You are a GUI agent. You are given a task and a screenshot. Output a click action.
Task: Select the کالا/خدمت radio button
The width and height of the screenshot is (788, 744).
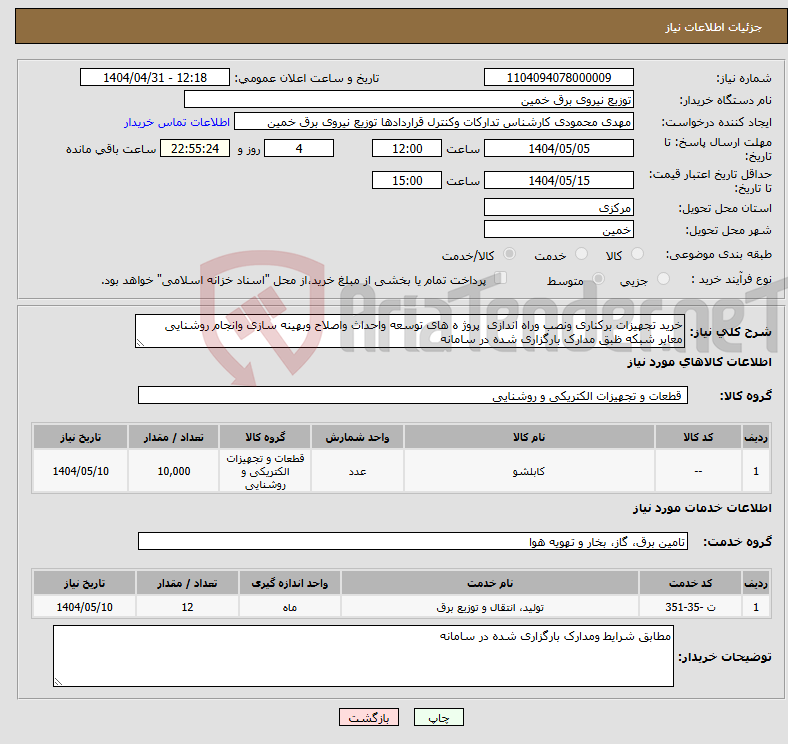click(509, 254)
